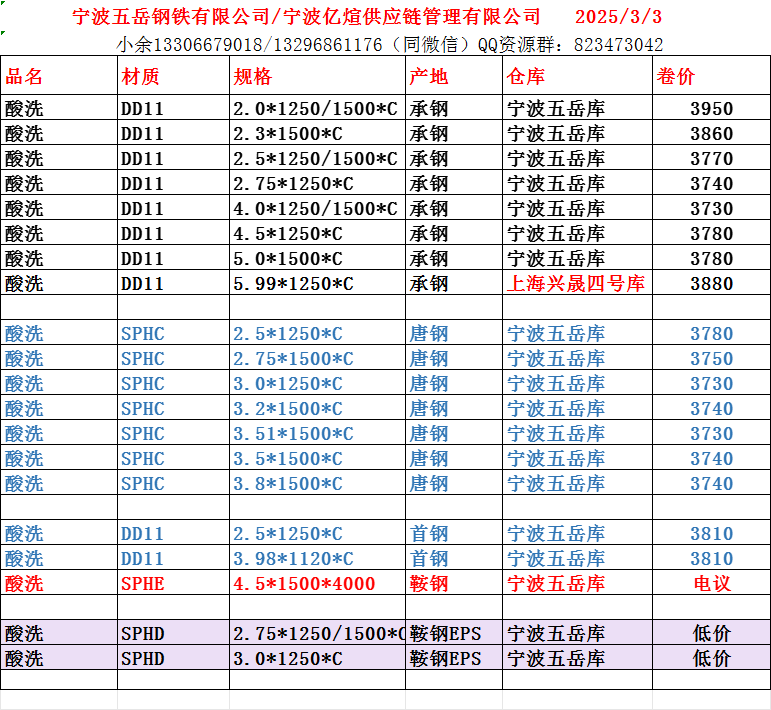Image resolution: width=771 pixels, height=710 pixels.
Task: Click the spec cell 4.0*1250/1500*C
Action: [318, 208]
